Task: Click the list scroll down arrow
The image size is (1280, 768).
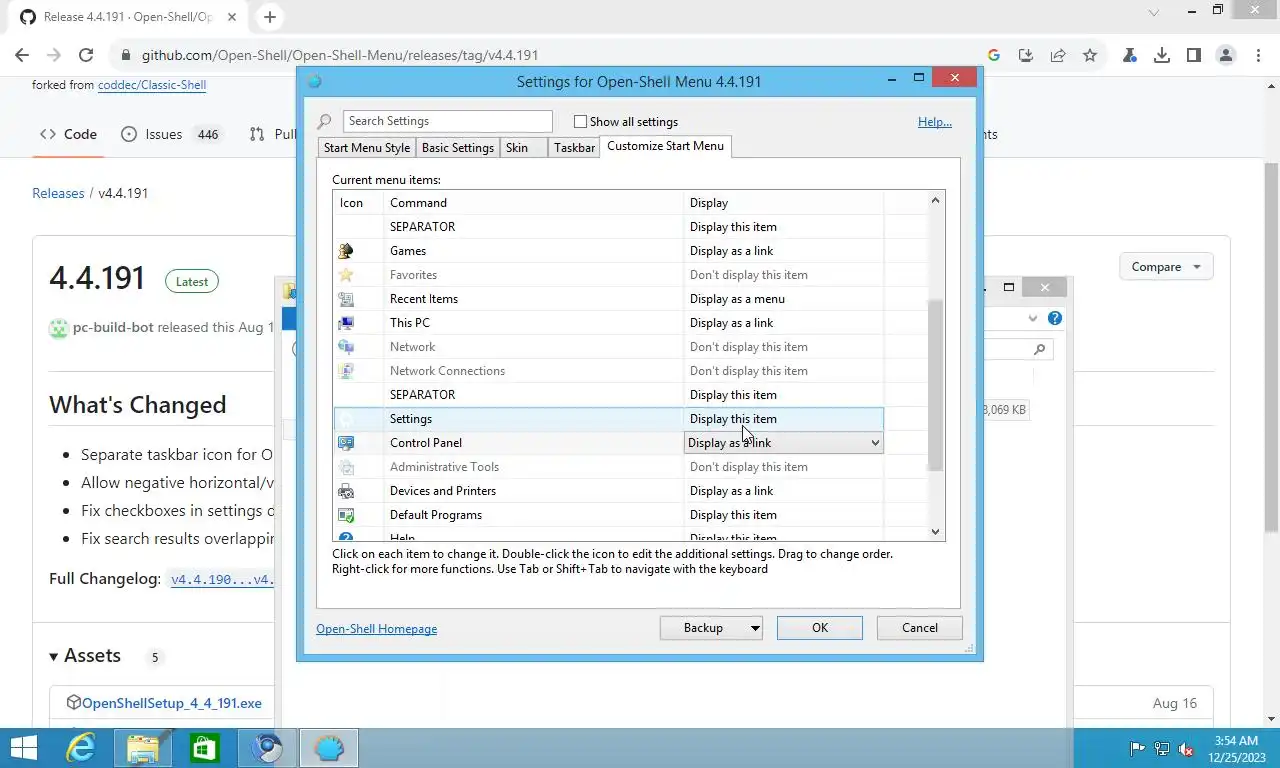Action: tap(936, 532)
